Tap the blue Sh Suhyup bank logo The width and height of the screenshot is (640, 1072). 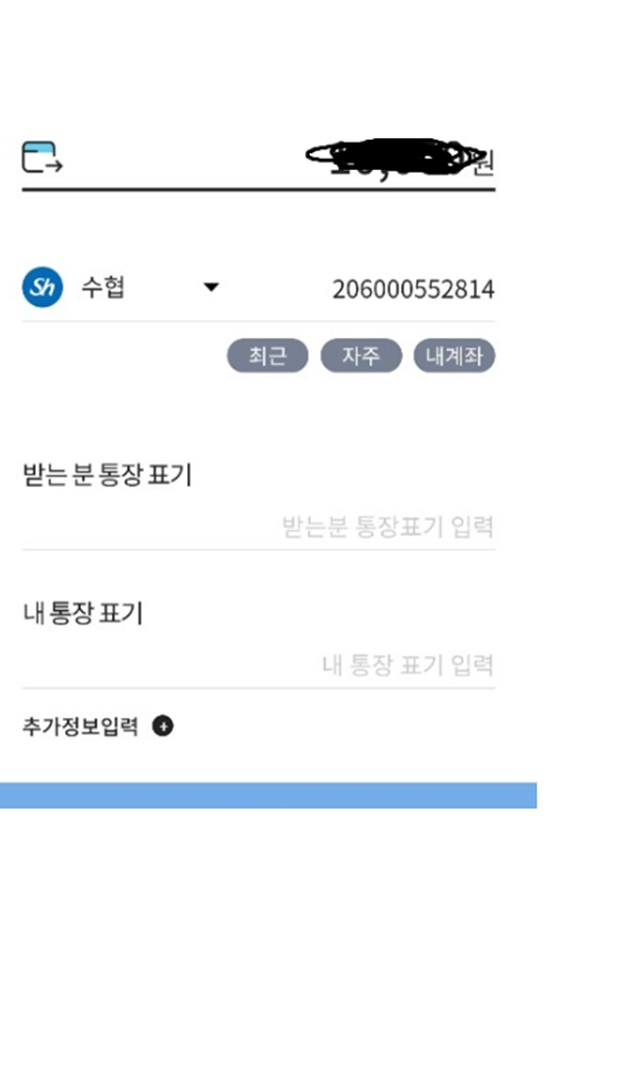point(42,287)
